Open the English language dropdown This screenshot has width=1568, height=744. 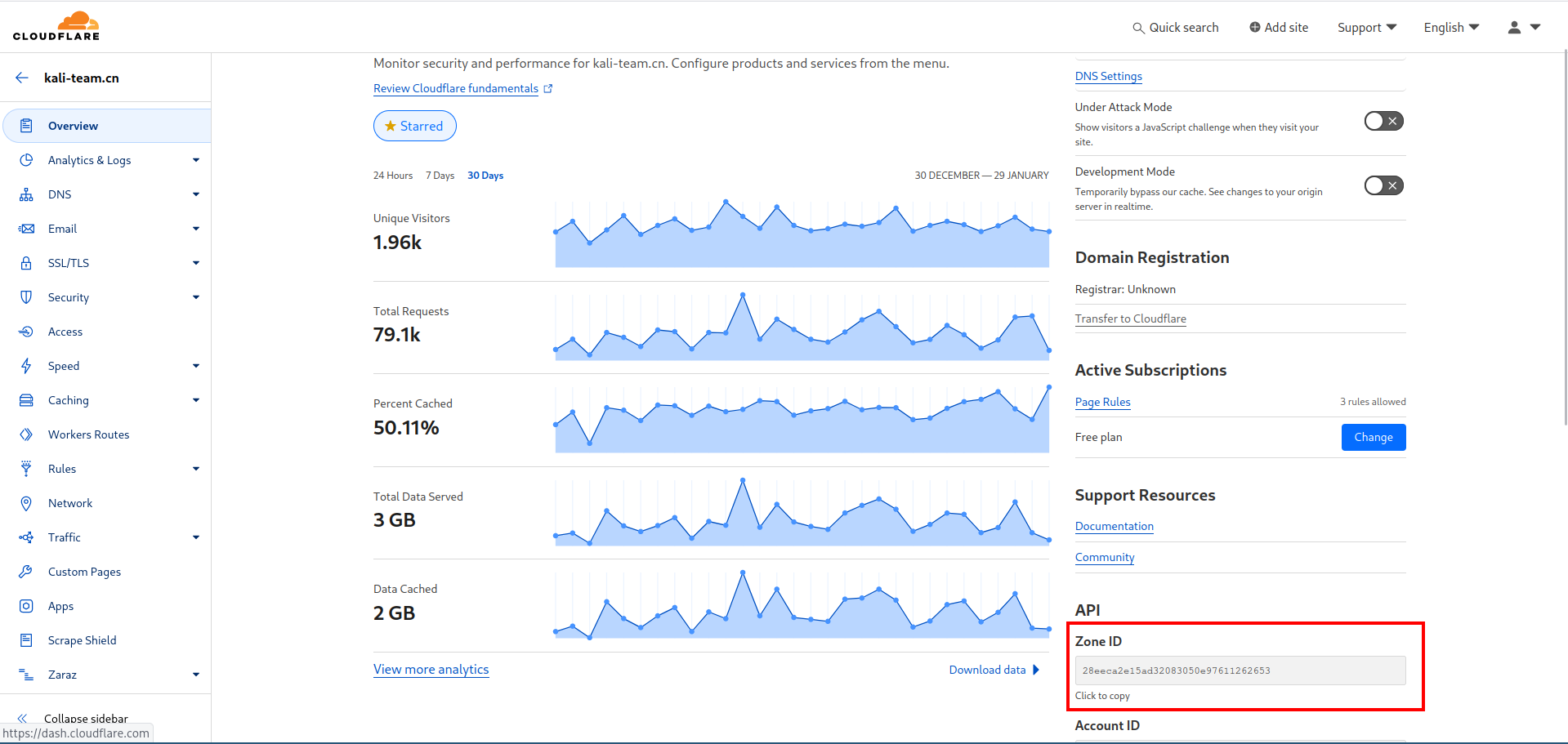1451,27
